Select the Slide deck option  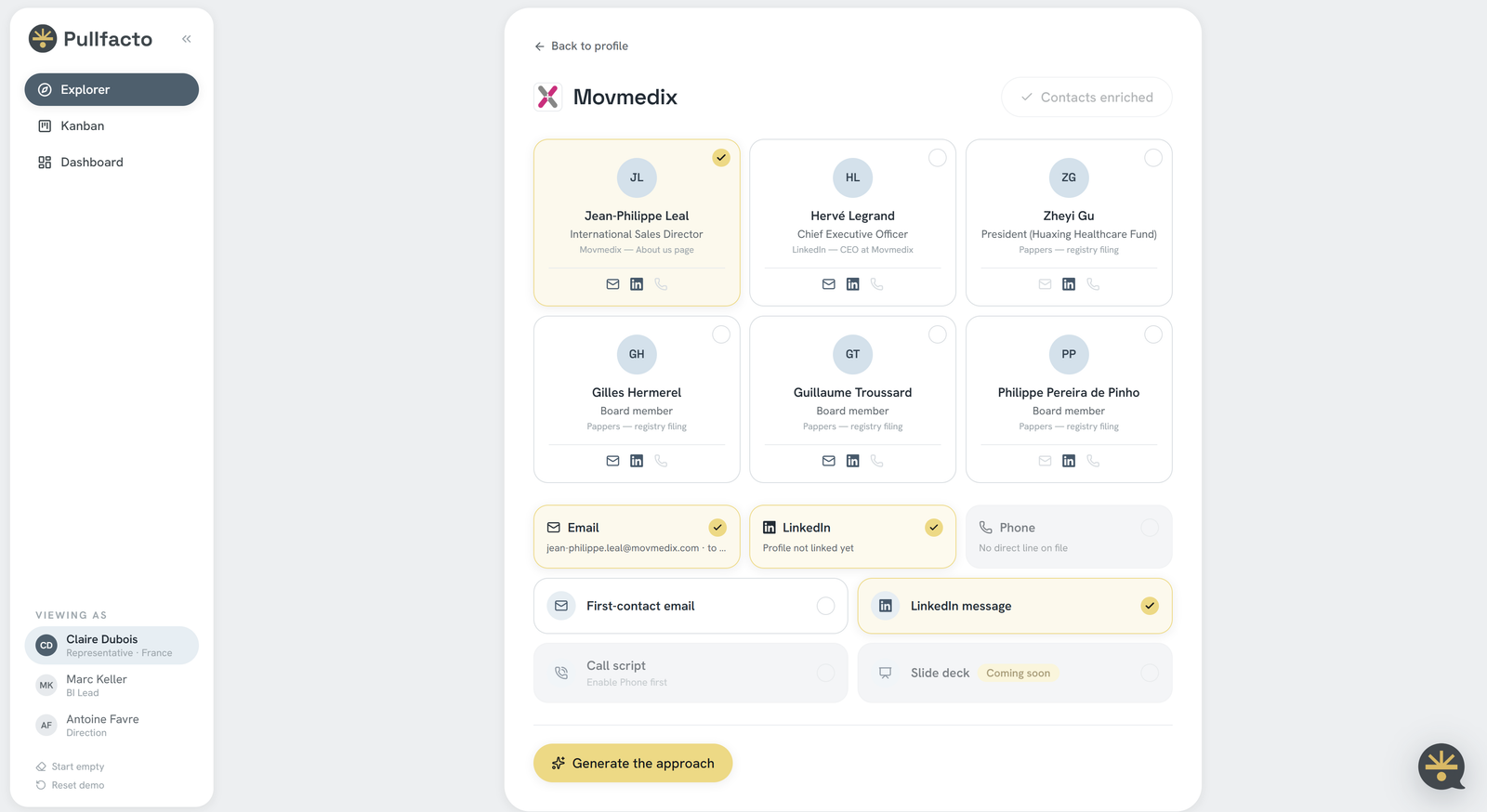click(1015, 673)
